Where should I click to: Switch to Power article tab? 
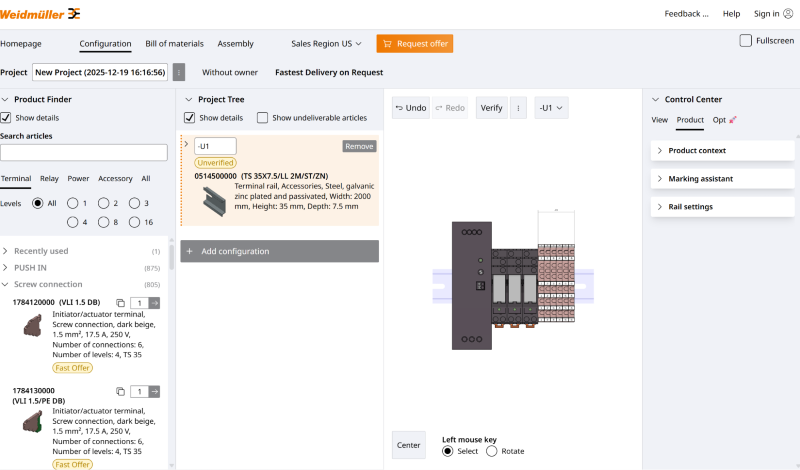78,179
